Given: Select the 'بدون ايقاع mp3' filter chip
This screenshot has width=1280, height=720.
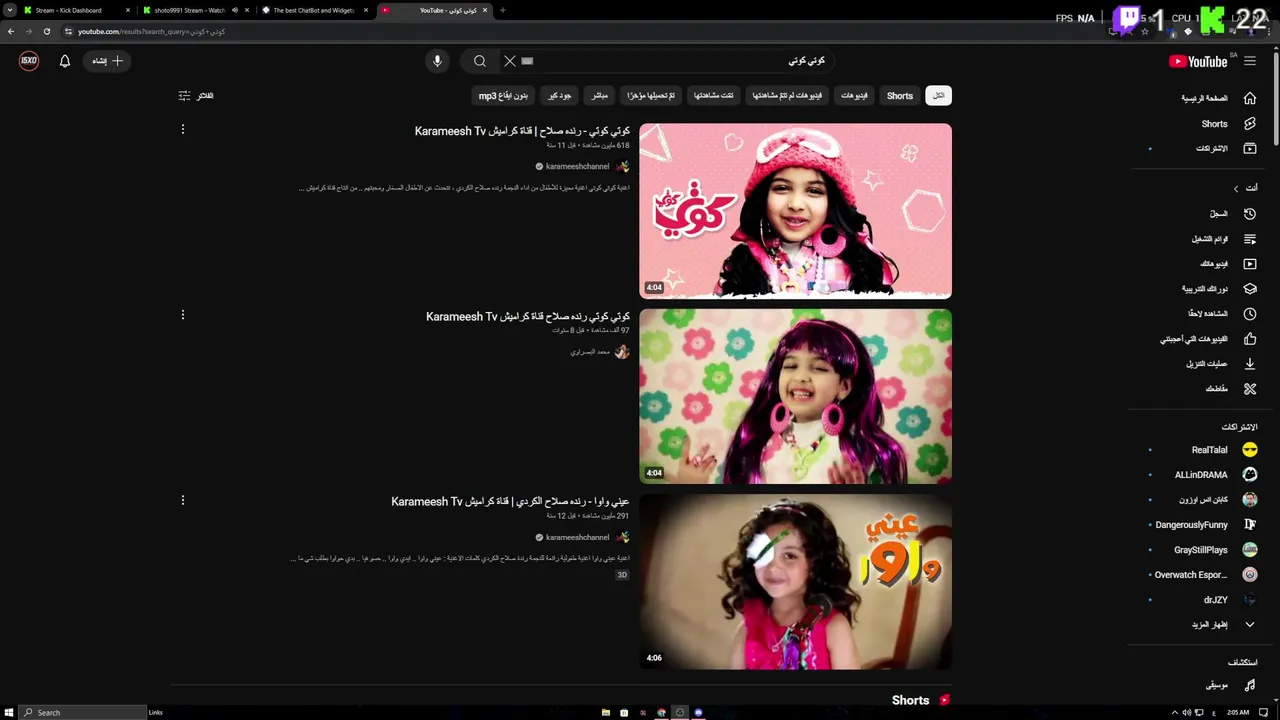Looking at the screenshot, I should pyautogui.click(x=503, y=96).
